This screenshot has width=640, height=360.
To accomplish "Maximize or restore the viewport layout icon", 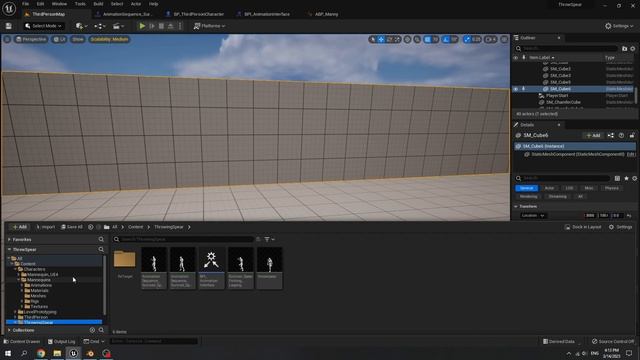I will (x=504, y=40).
